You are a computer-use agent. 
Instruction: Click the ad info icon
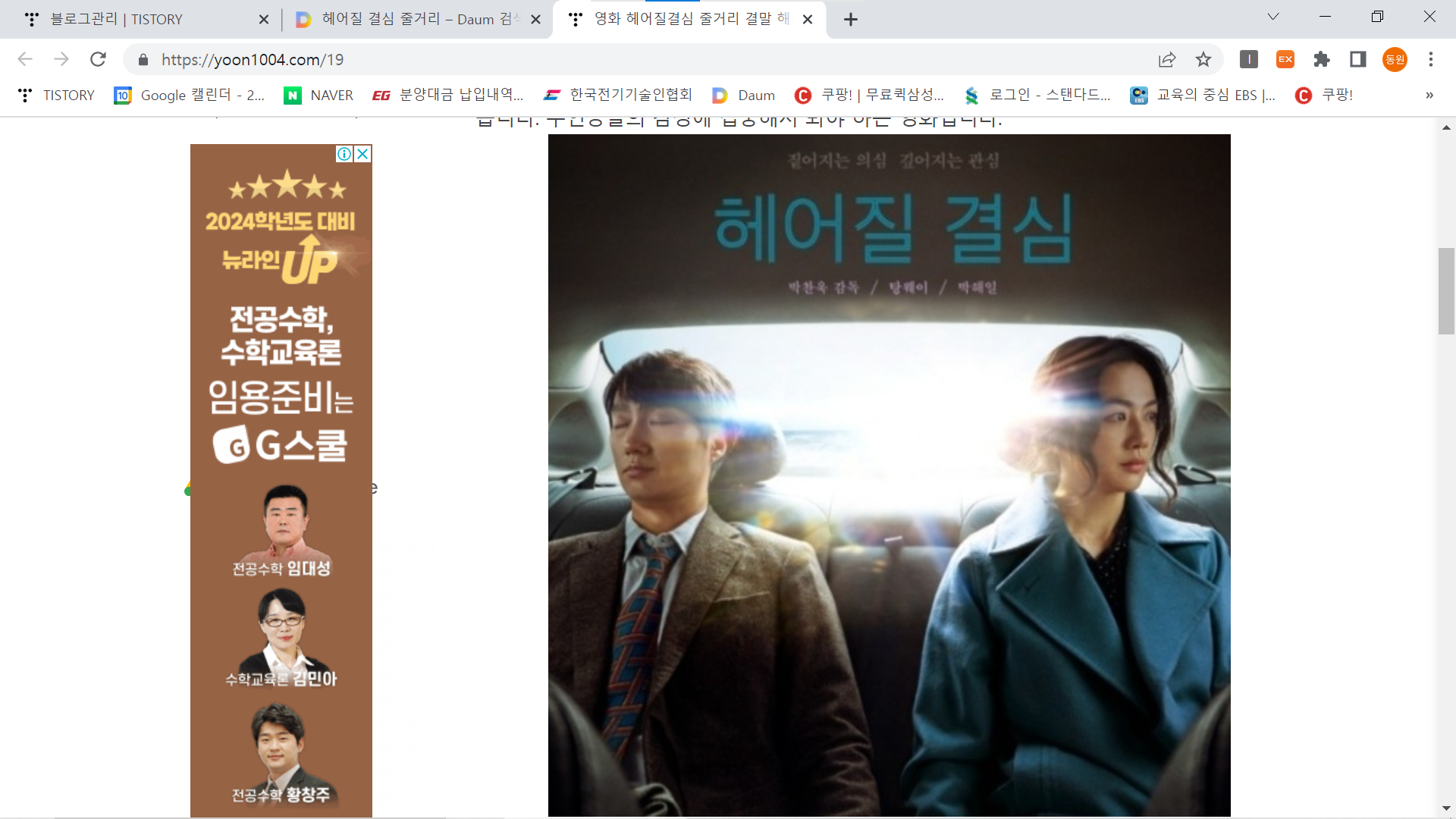click(344, 154)
